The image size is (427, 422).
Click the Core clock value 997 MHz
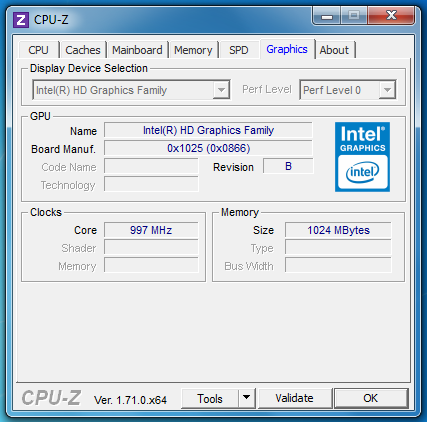pos(151,230)
